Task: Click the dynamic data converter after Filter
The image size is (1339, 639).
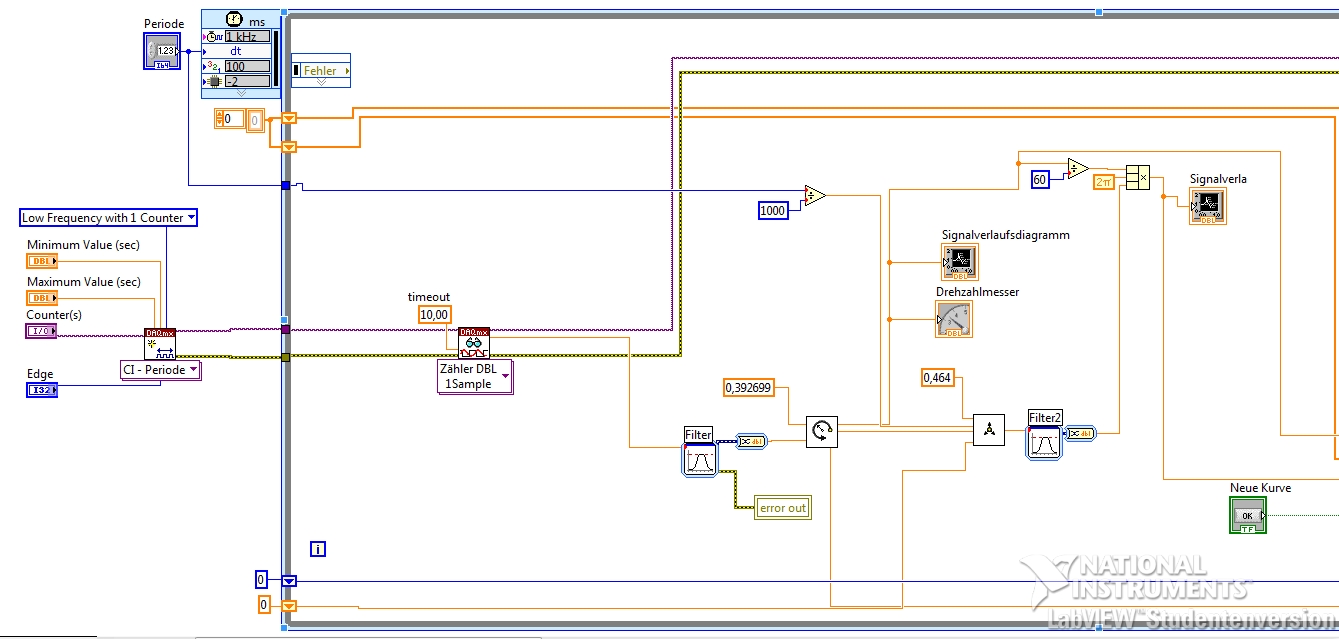Action: pyautogui.click(x=751, y=442)
